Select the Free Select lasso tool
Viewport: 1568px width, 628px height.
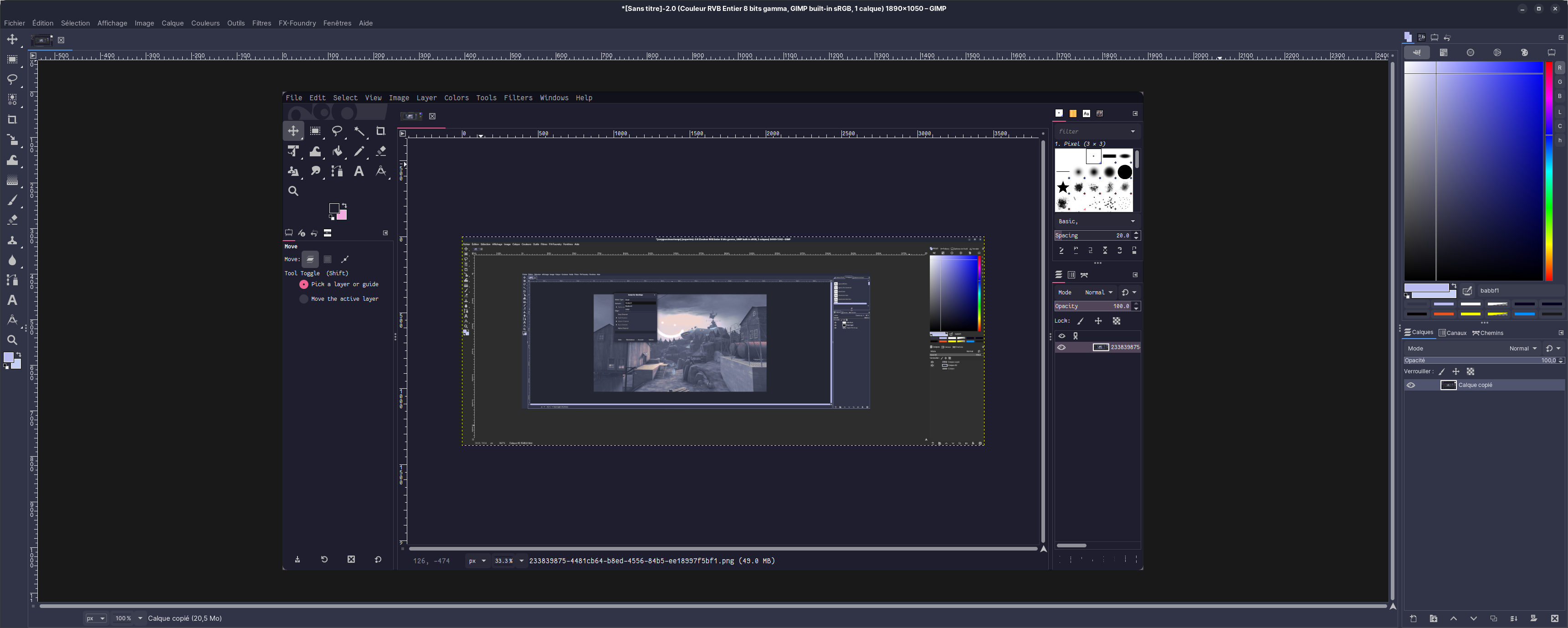pos(12,80)
